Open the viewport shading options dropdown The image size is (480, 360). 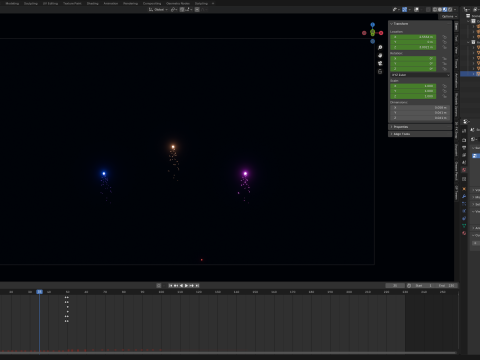tap(455, 9)
